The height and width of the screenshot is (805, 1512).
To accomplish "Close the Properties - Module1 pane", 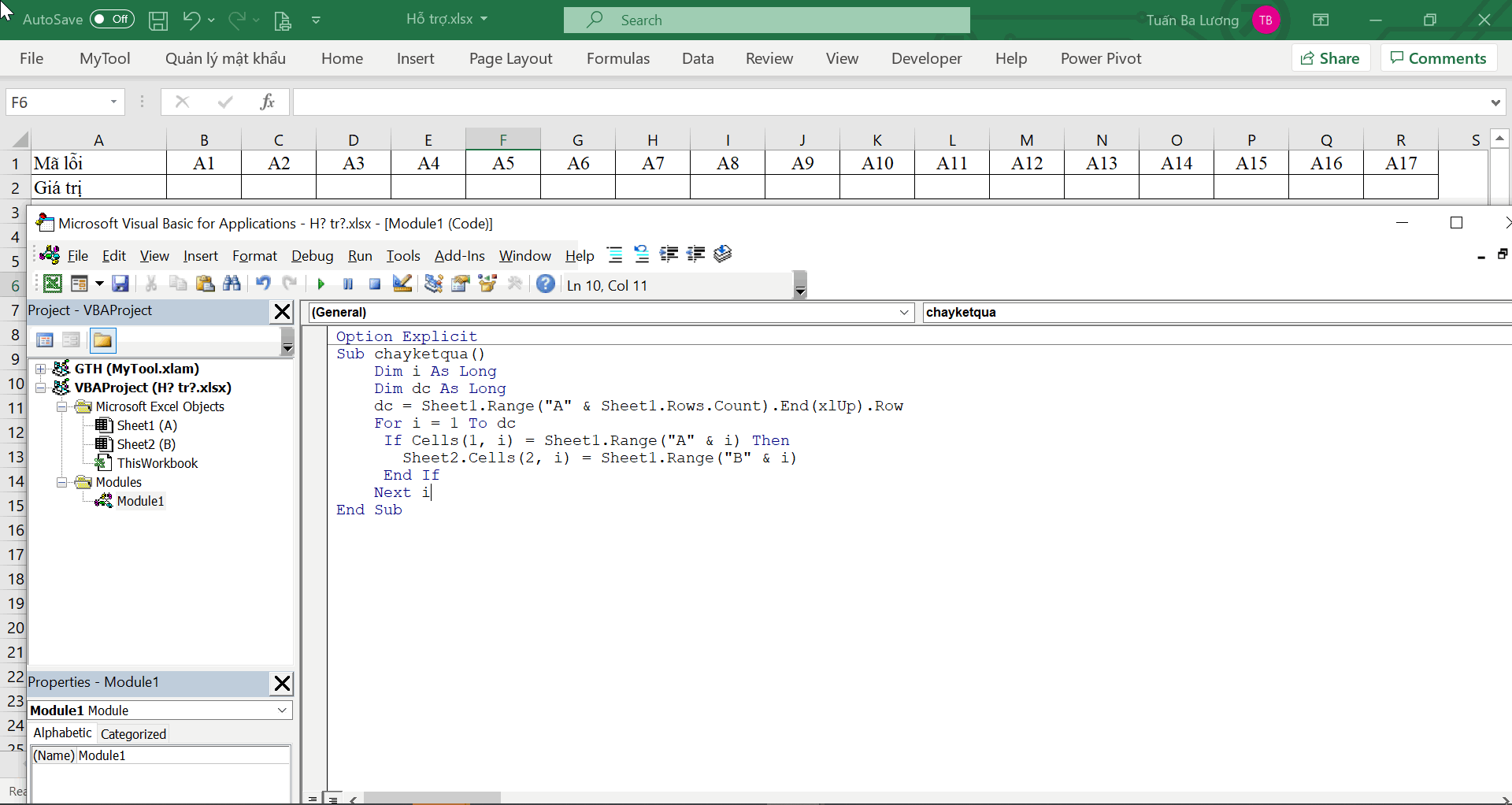I will [x=282, y=684].
